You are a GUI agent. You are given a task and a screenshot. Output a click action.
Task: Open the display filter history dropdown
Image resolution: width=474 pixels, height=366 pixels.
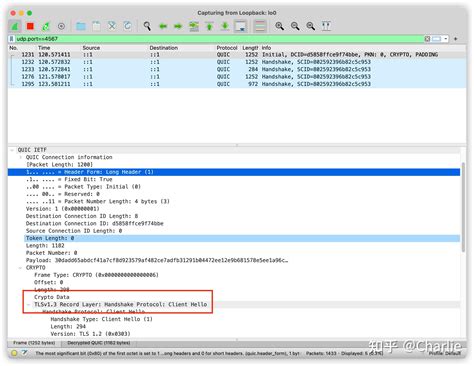click(x=446, y=39)
